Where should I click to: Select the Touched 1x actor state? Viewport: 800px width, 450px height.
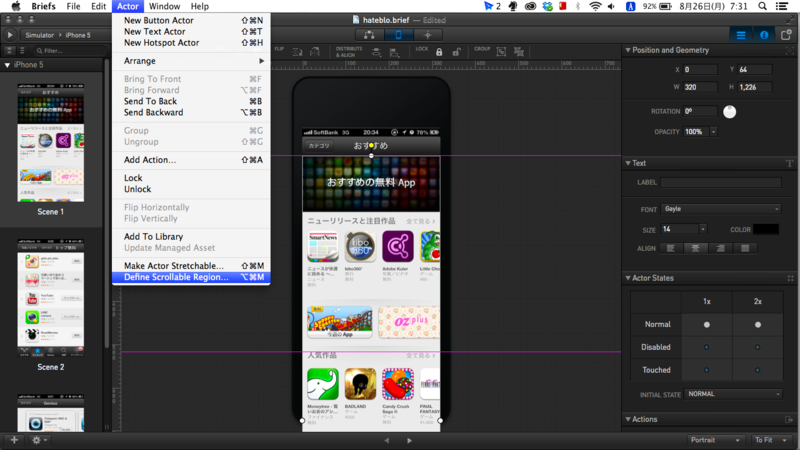click(x=707, y=370)
